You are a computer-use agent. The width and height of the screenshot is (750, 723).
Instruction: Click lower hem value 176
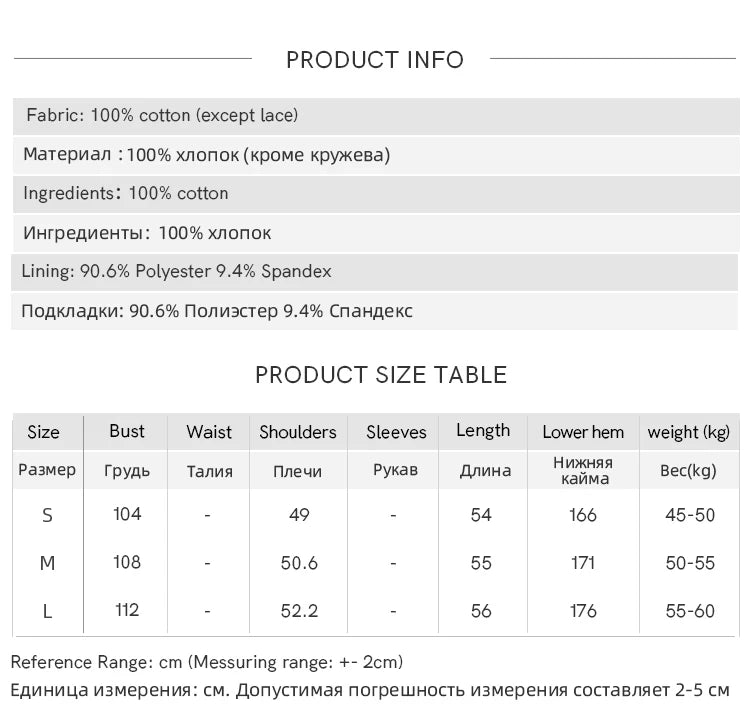(583, 611)
